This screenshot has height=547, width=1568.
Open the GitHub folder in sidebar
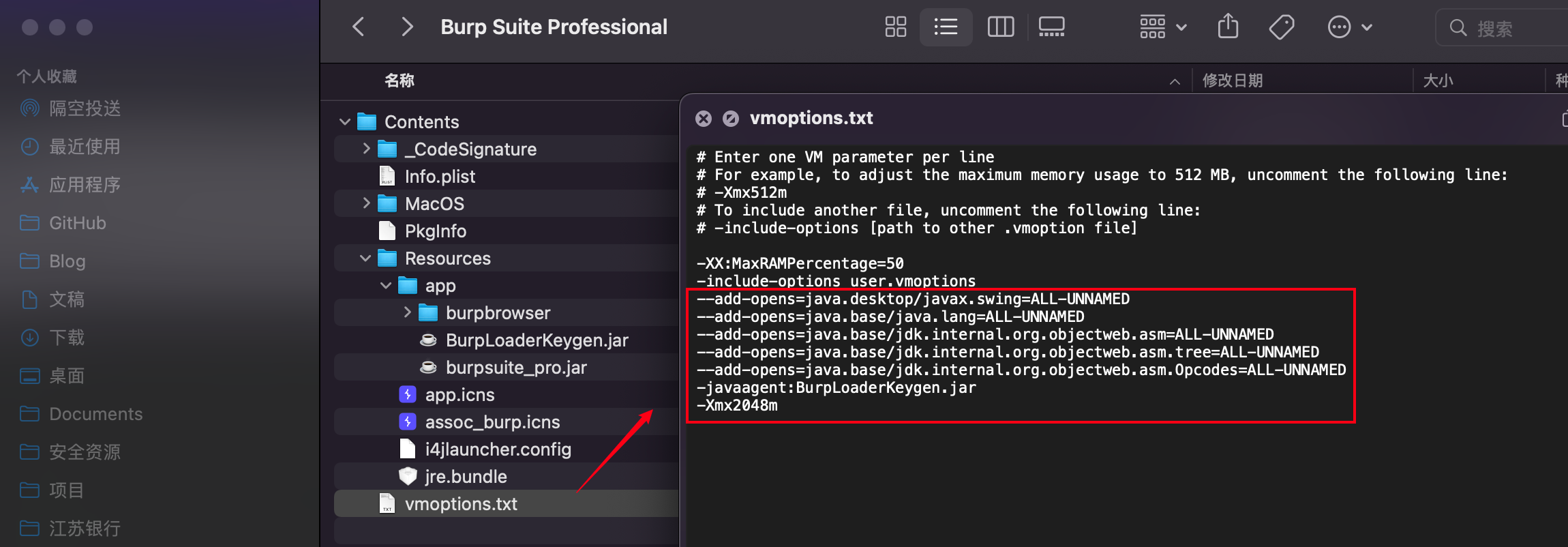pyautogui.click(x=63, y=223)
